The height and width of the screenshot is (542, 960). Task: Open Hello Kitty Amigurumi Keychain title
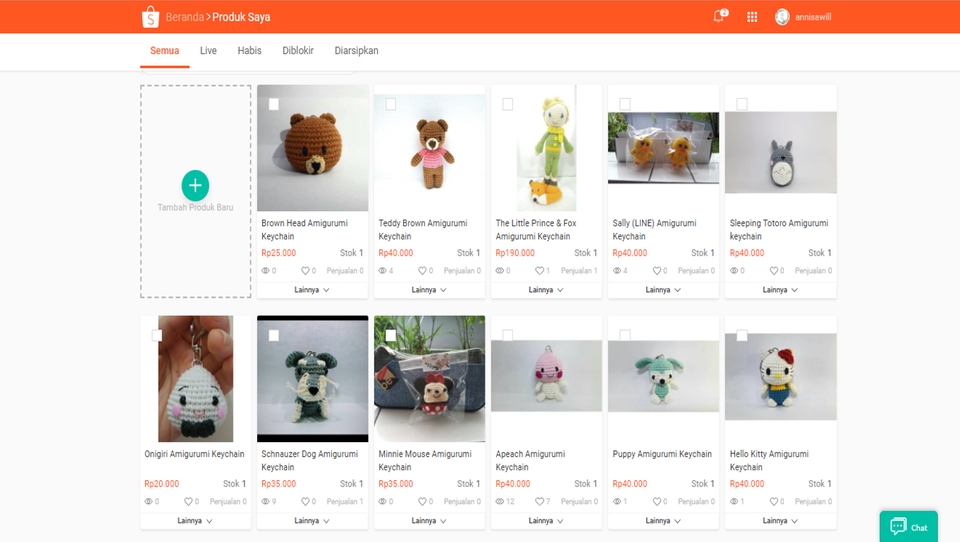tap(769, 461)
